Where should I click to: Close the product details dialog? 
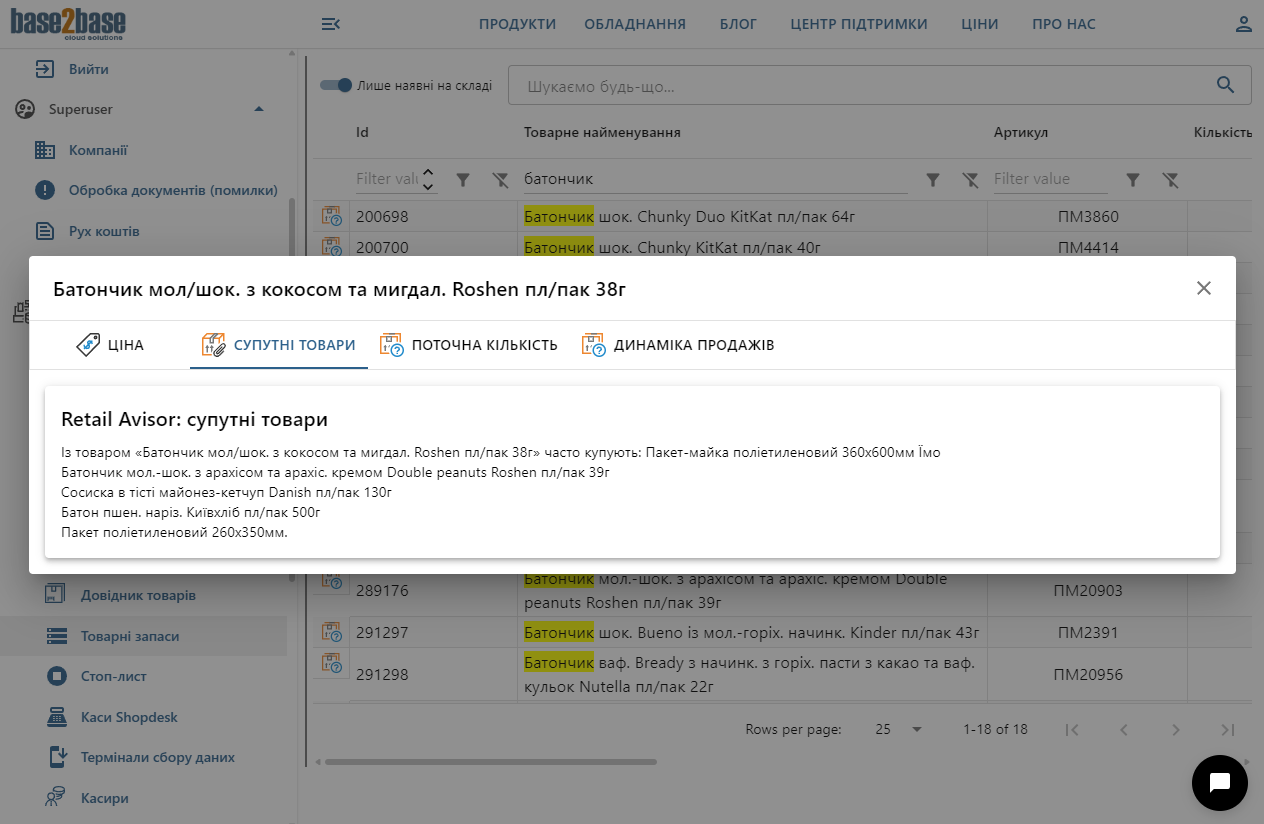pyautogui.click(x=1203, y=288)
